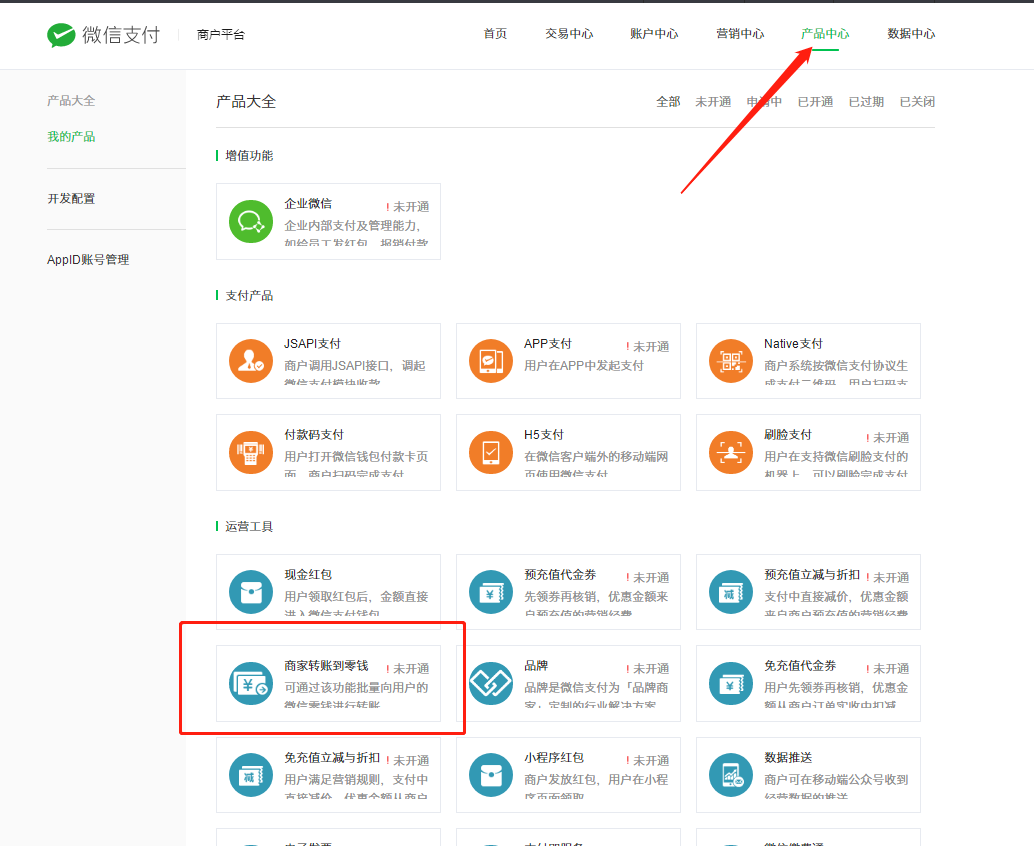
Task: Switch to 交易中心 in top navigation
Action: (x=569, y=34)
